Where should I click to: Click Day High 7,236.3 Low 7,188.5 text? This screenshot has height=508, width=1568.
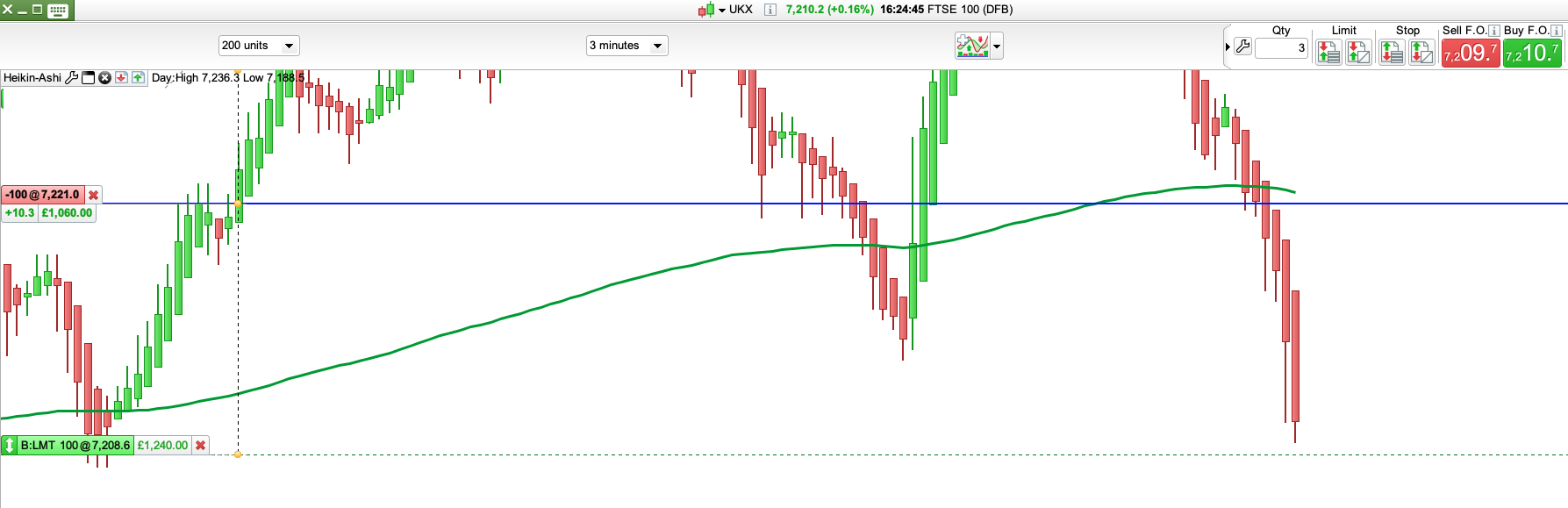(x=228, y=78)
